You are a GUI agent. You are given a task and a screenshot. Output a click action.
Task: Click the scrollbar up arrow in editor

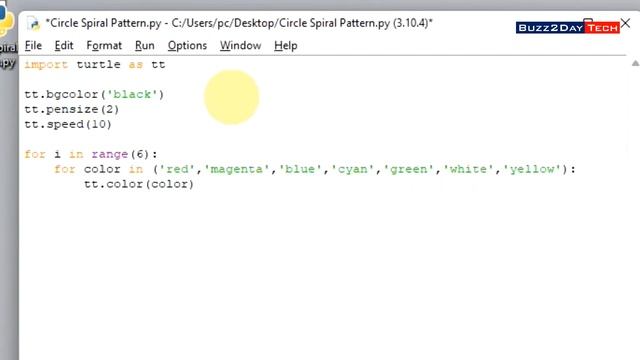point(635,63)
